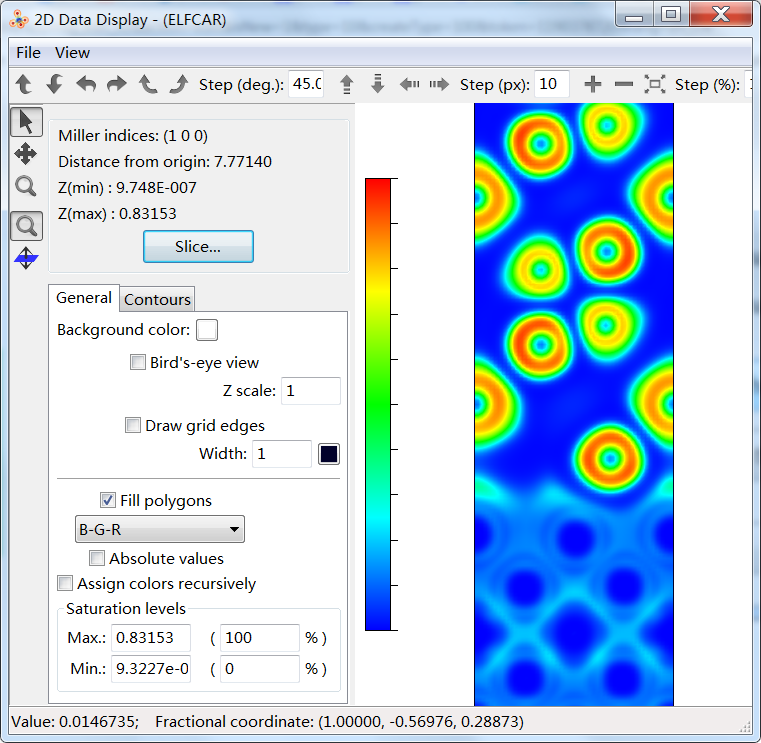Click the grid edge Width field
This screenshot has width=761, height=743.
tap(281, 454)
